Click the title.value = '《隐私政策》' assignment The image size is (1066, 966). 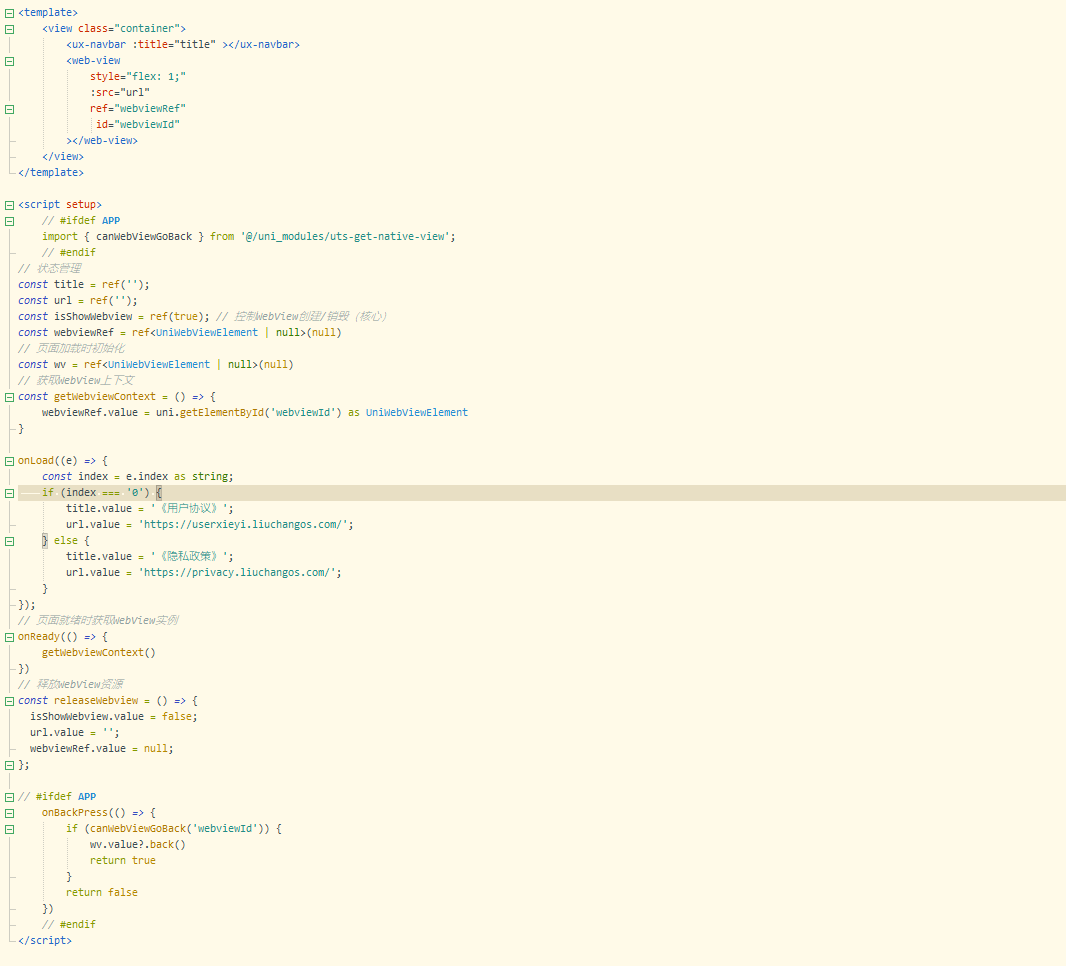coord(150,557)
